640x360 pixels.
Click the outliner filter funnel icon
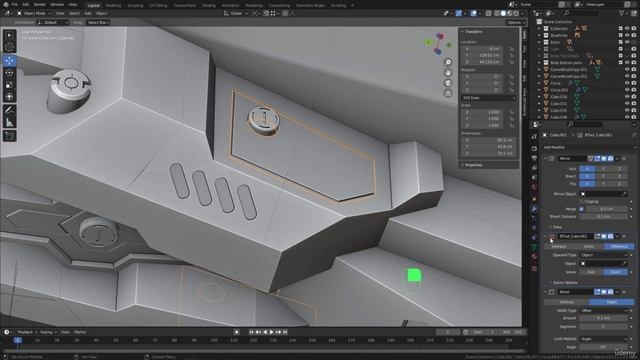622,13
